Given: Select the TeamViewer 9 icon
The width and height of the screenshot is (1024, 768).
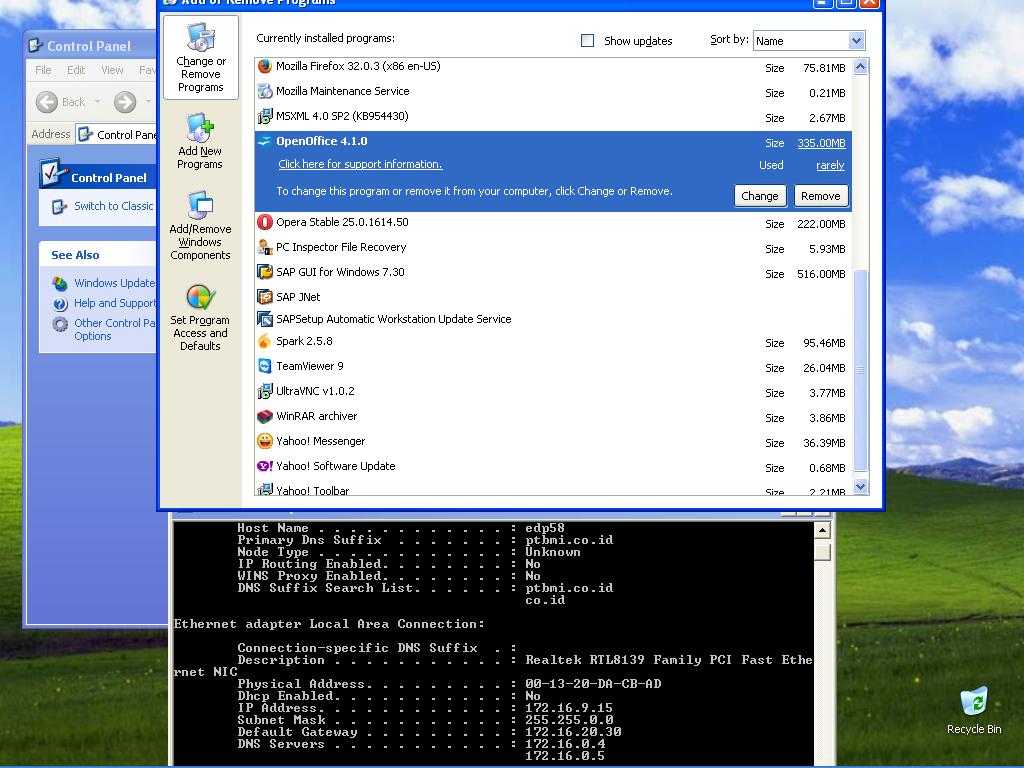Looking at the screenshot, I should (265, 367).
